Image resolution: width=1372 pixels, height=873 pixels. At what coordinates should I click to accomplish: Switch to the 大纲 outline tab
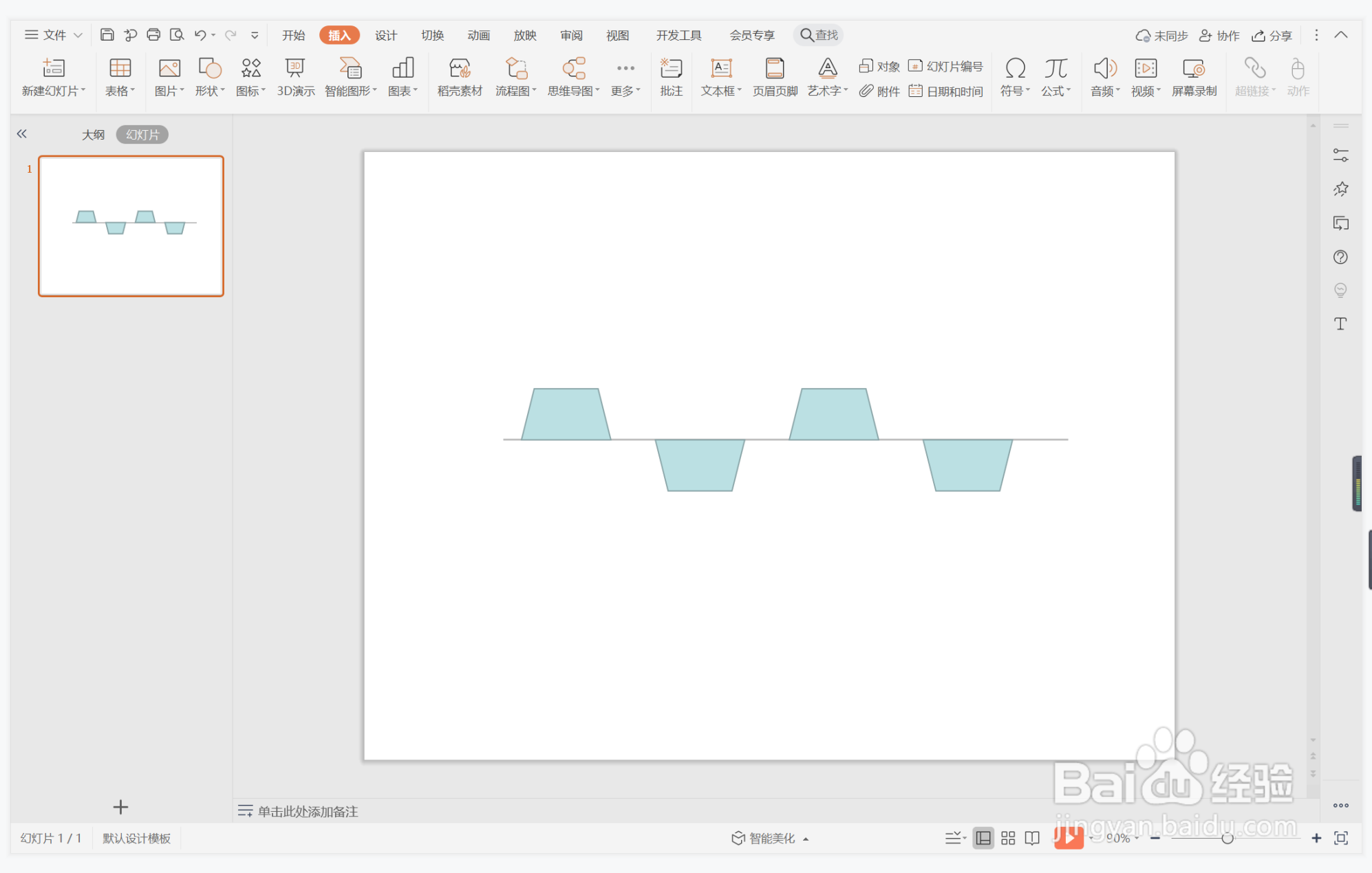coord(93,135)
